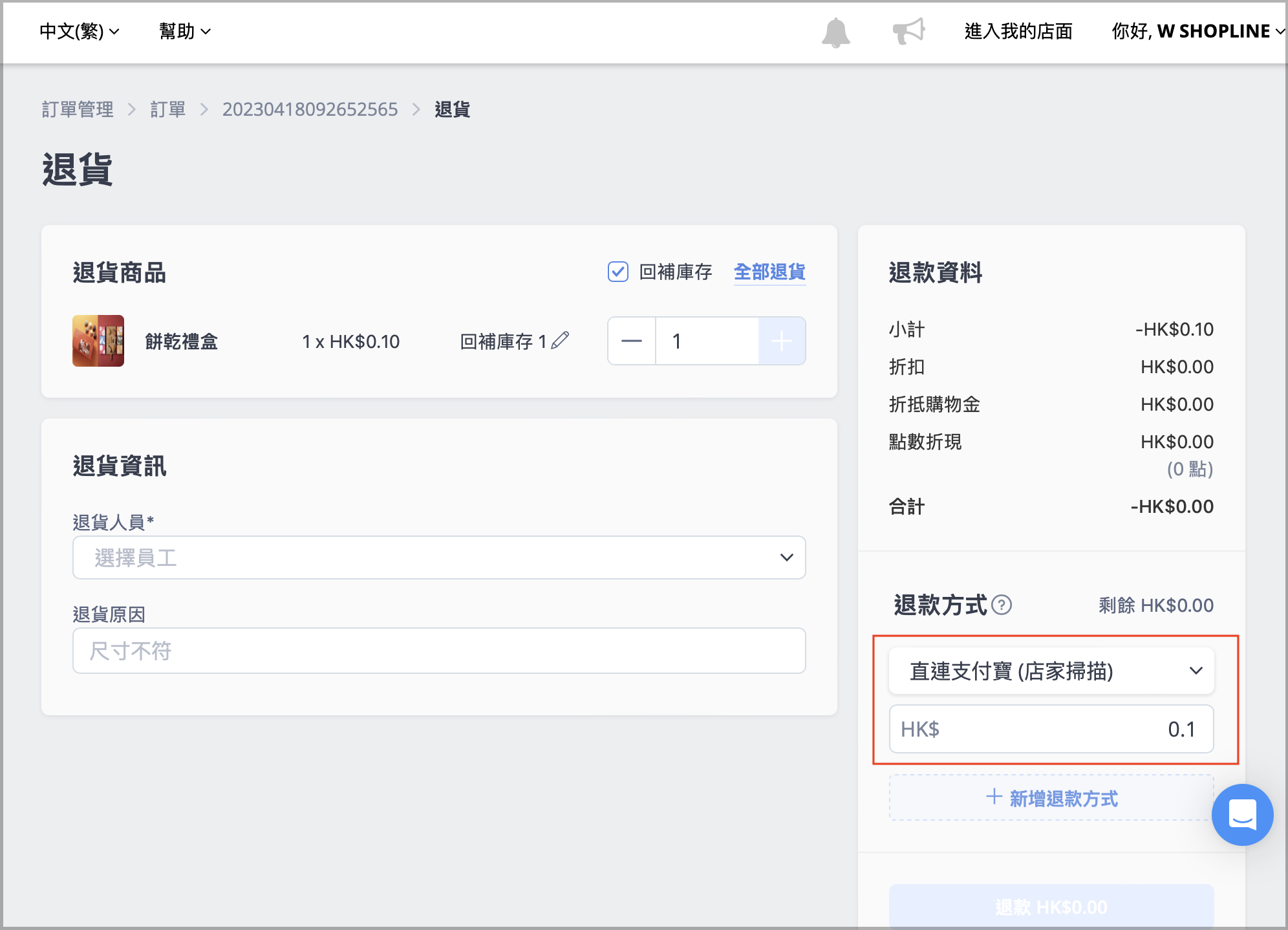Click the 餅乾禮盒 product thumbnail
1288x930 pixels.
click(98, 341)
